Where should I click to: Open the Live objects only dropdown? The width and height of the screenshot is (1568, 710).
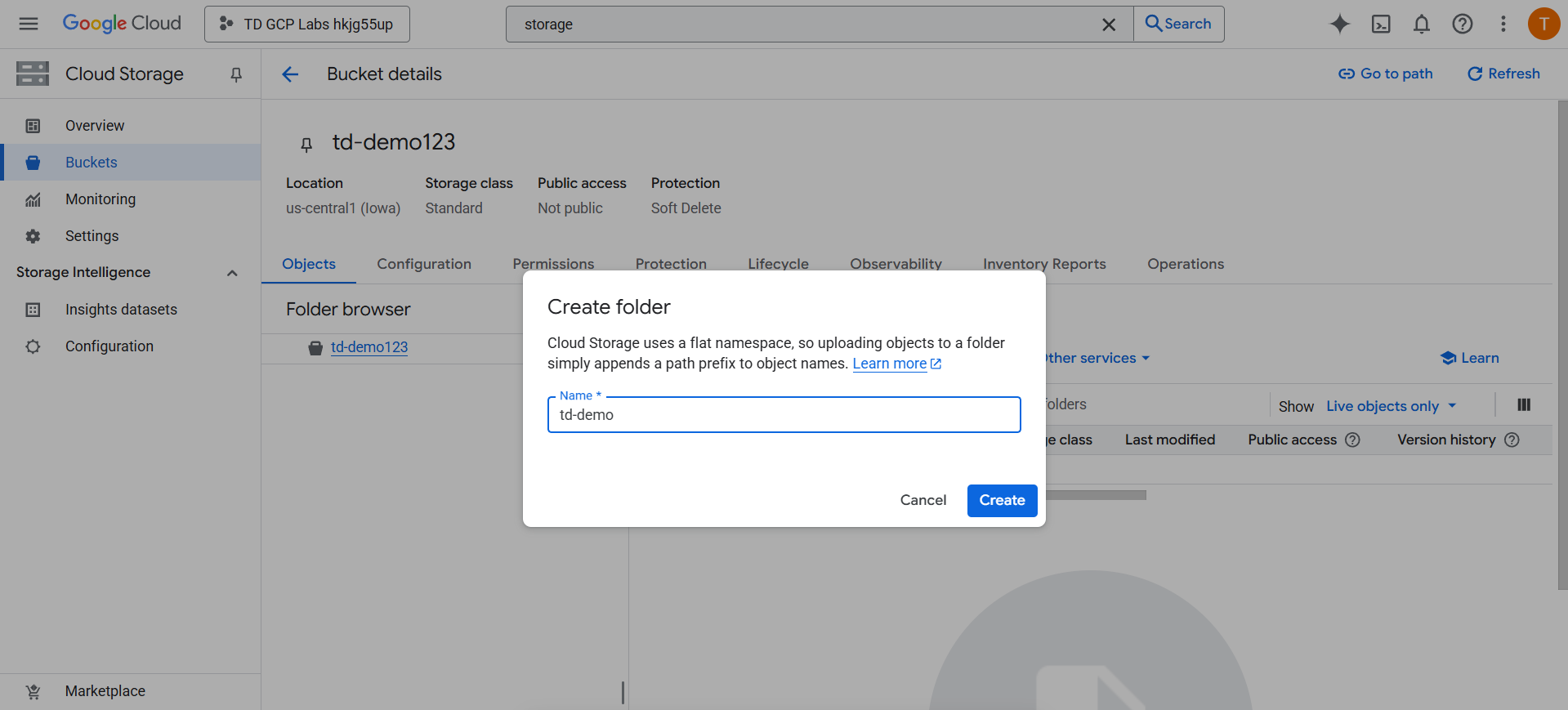point(1391,406)
